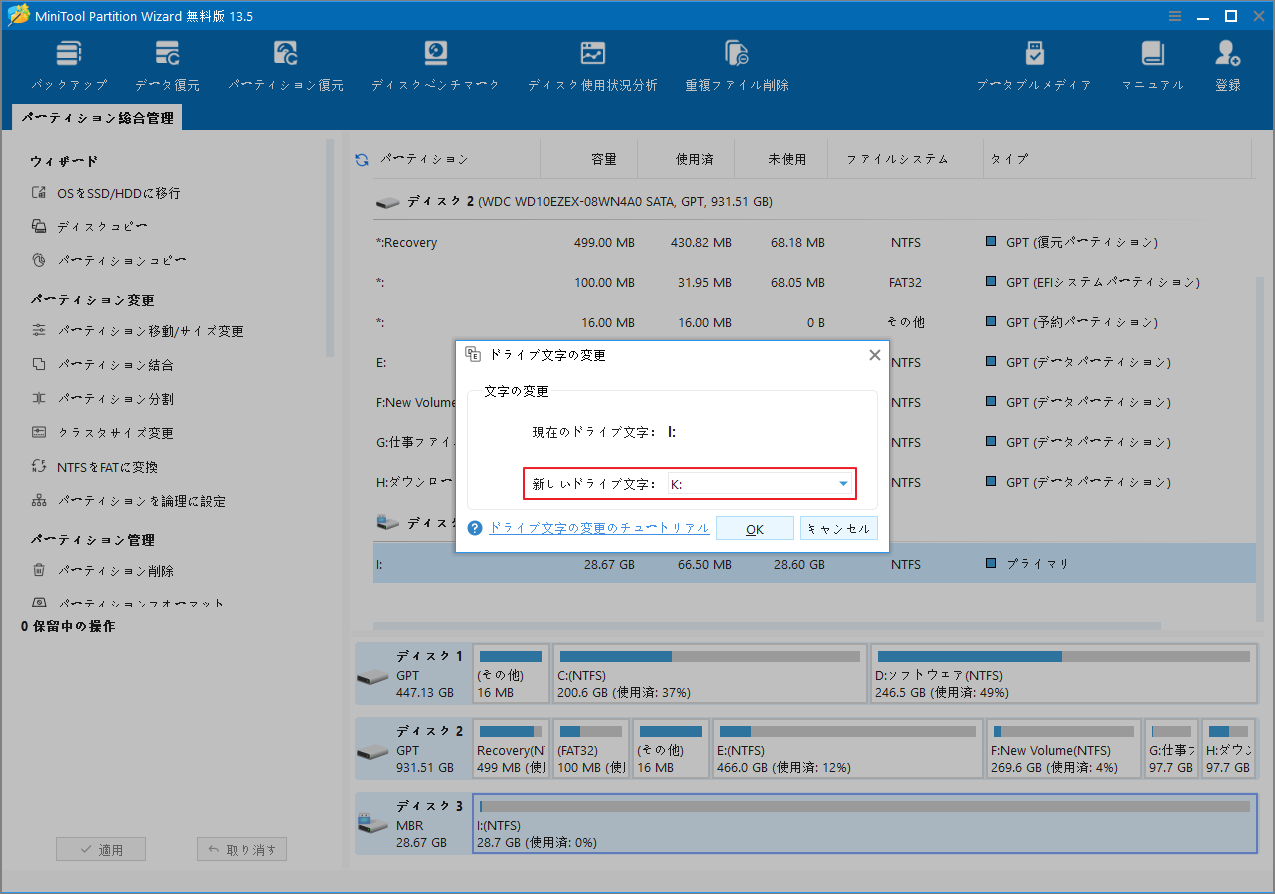Switch to the パーティション総合管理 tab
The image size is (1275, 894).
click(x=97, y=117)
